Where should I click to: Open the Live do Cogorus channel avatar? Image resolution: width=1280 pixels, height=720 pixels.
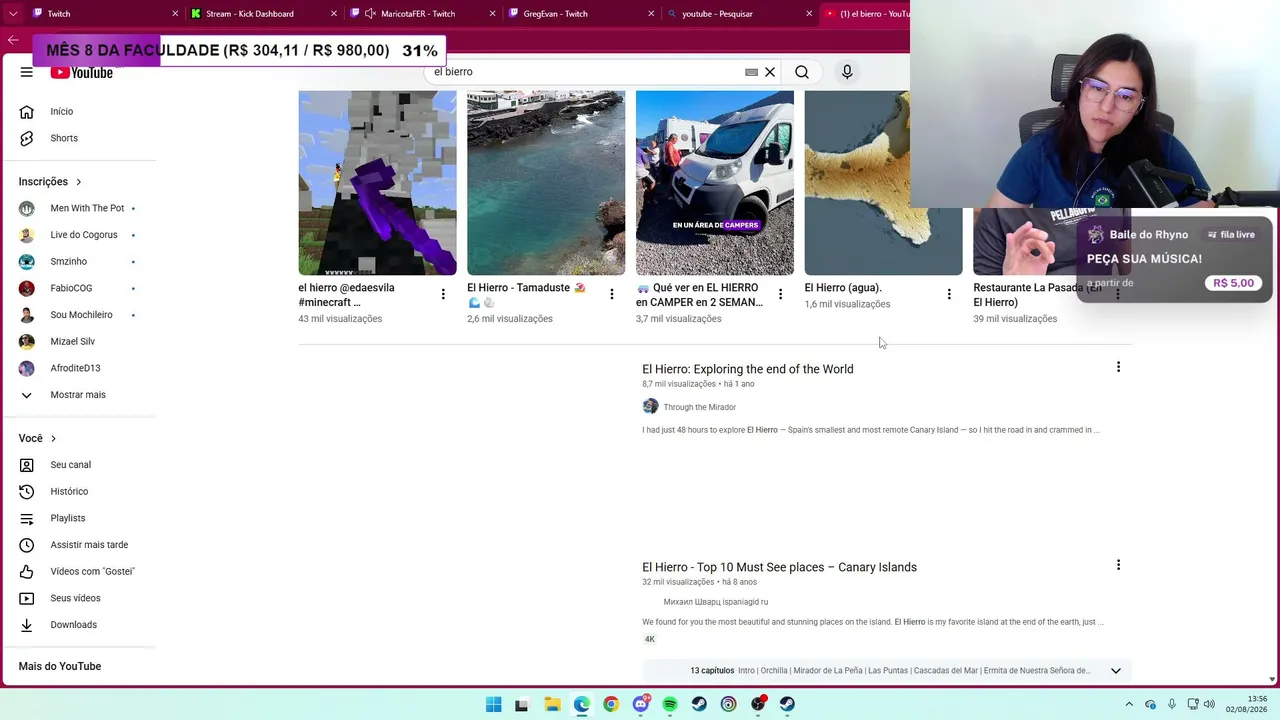[27, 235]
